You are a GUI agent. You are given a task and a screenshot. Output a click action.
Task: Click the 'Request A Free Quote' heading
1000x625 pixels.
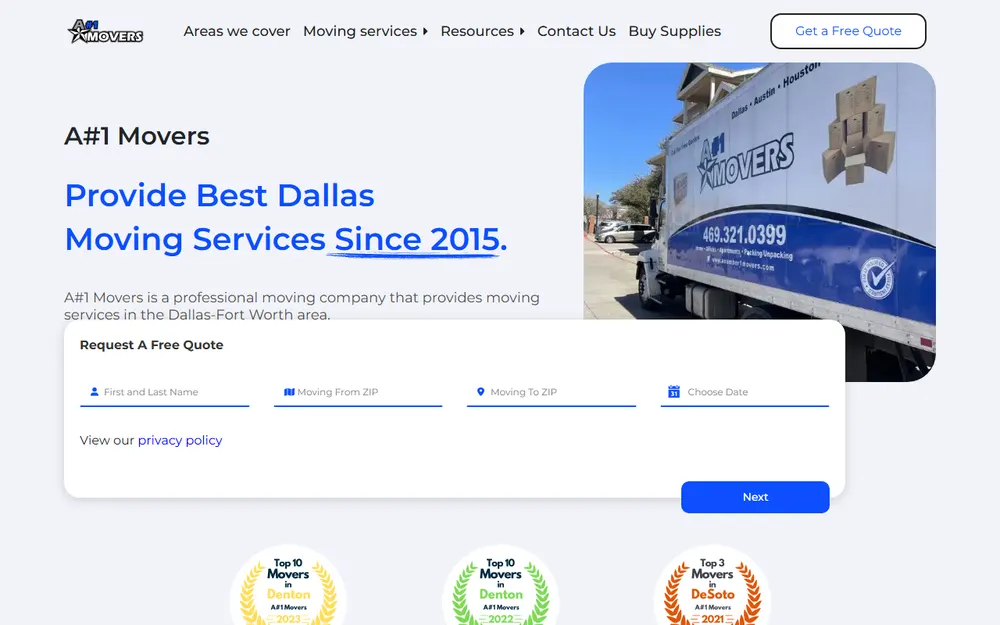[x=152, y=345]
